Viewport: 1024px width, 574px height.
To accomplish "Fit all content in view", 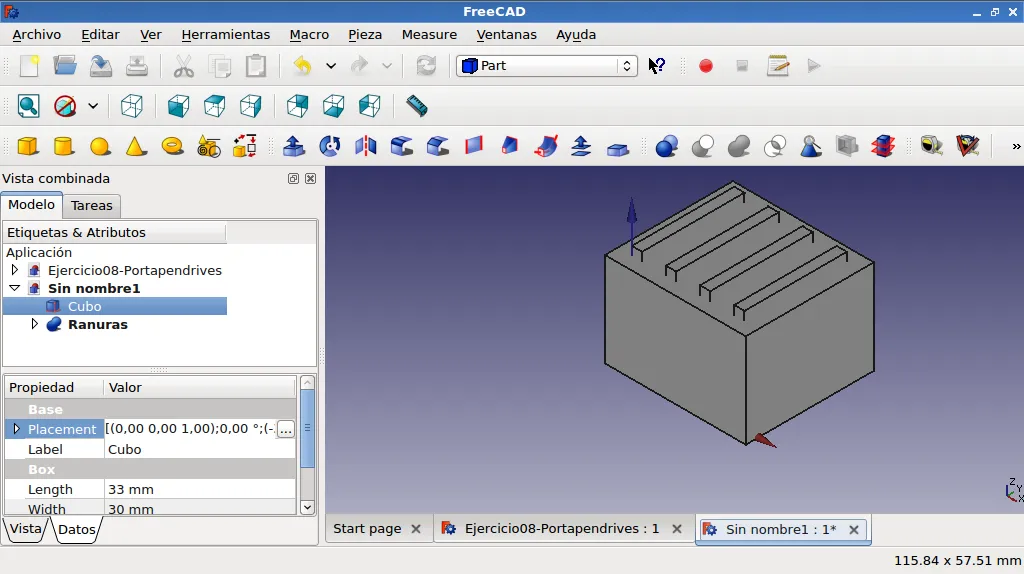I will (29, 106).
